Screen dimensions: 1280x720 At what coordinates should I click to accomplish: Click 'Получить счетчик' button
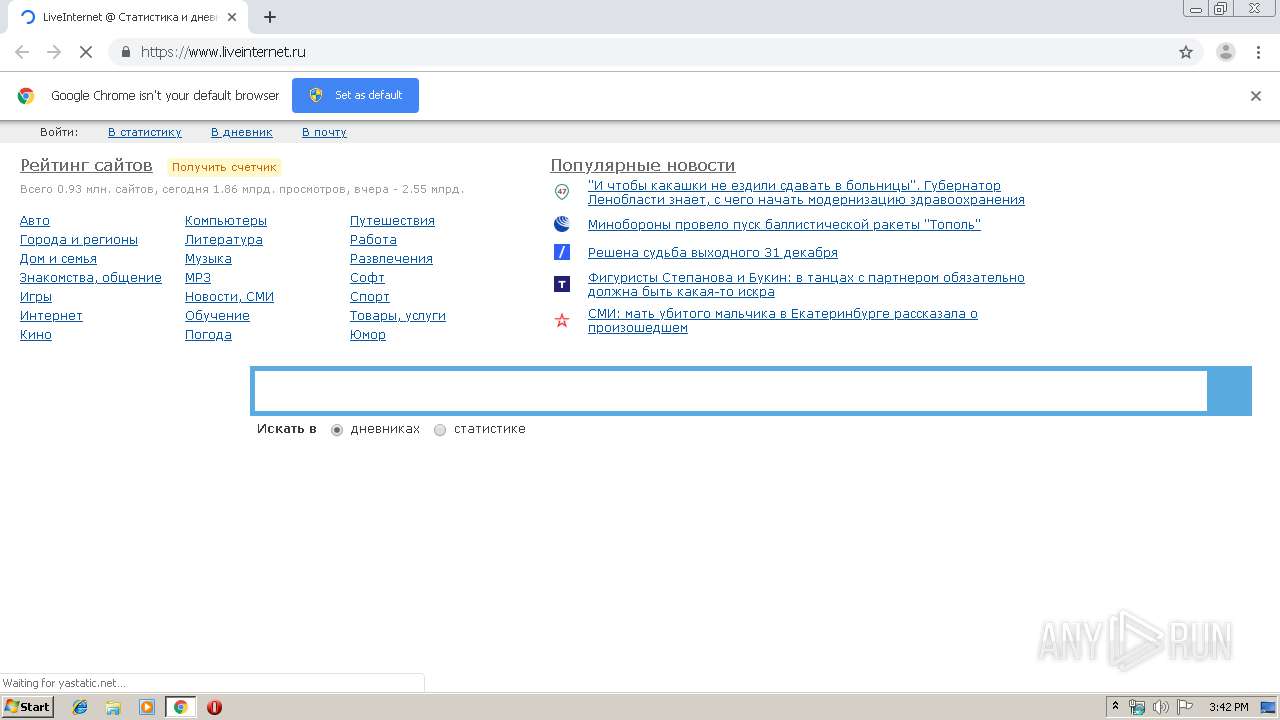tap(224, 167)
